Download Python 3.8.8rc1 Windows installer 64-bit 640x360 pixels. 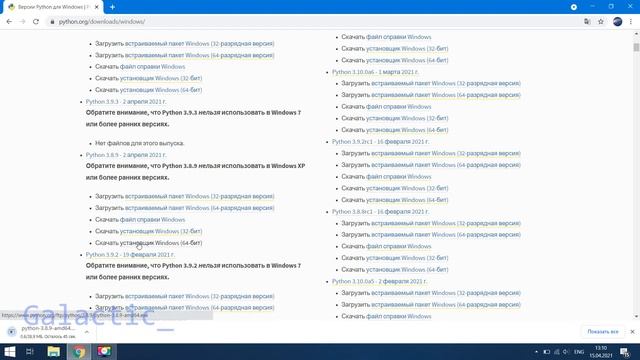(x=407, y=270)
